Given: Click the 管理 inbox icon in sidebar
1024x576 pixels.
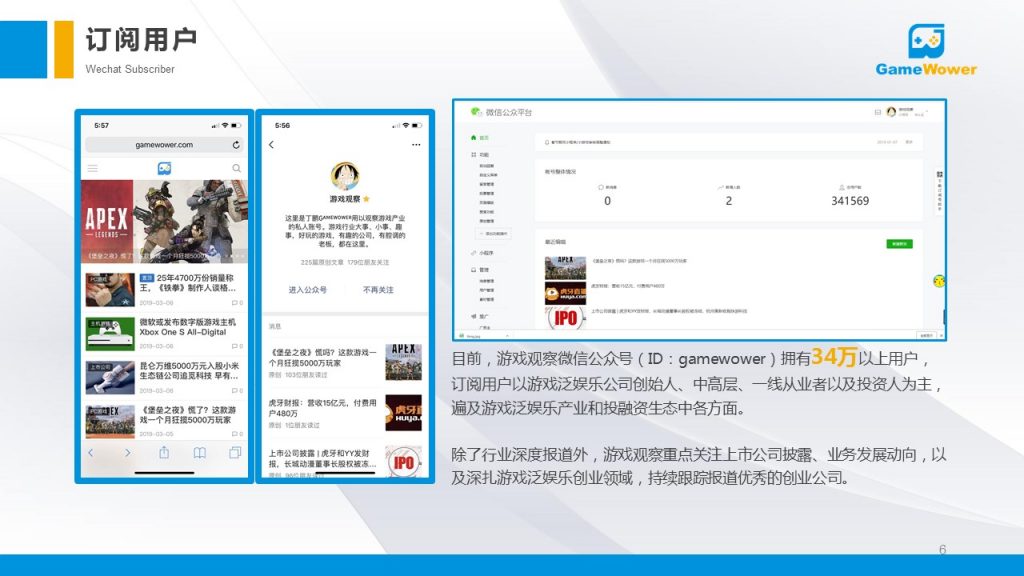Looking at the screenshot, I should (473, 270).
